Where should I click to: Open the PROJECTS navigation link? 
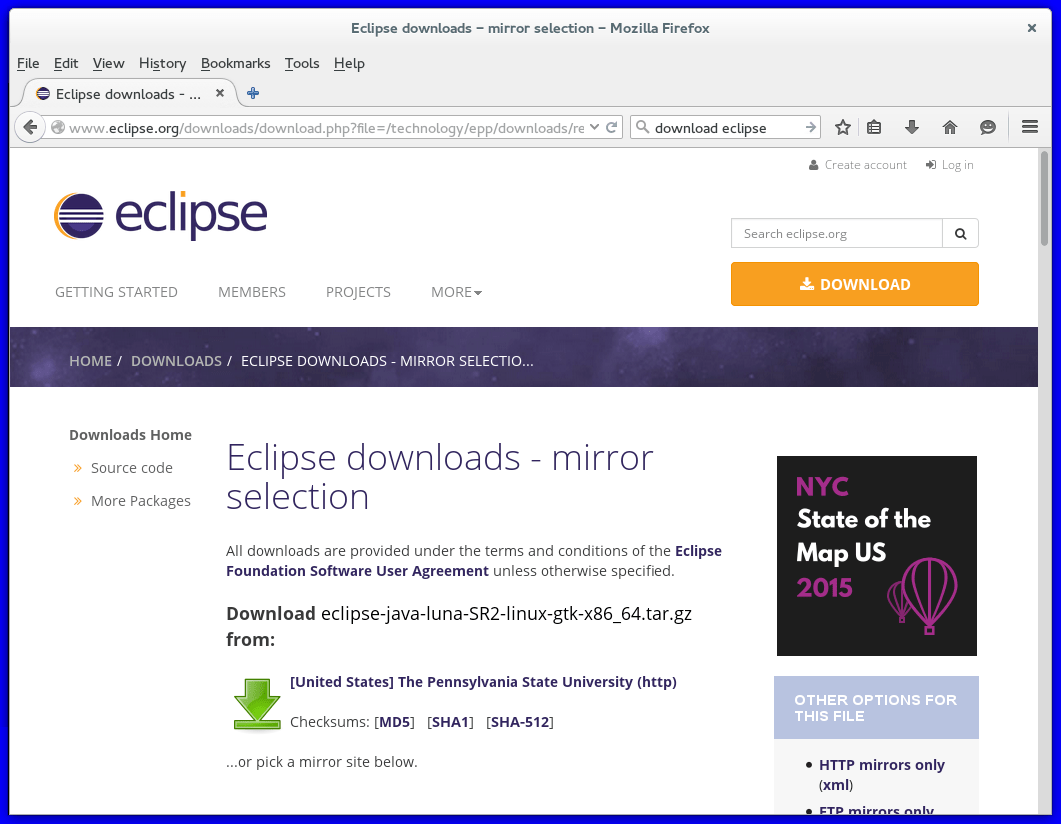[358, 292]
